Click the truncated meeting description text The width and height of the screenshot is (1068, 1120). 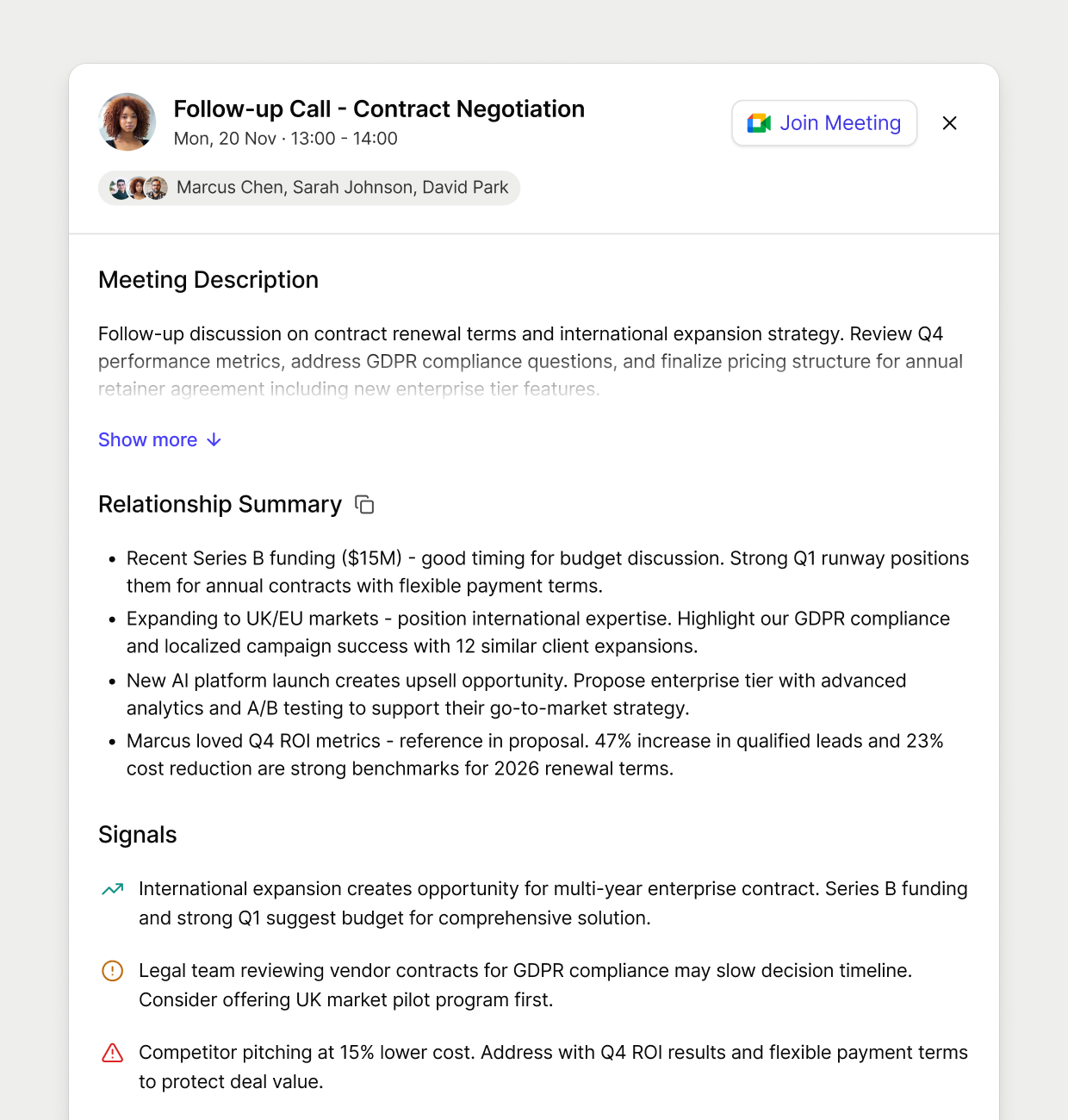click(531, 361)
